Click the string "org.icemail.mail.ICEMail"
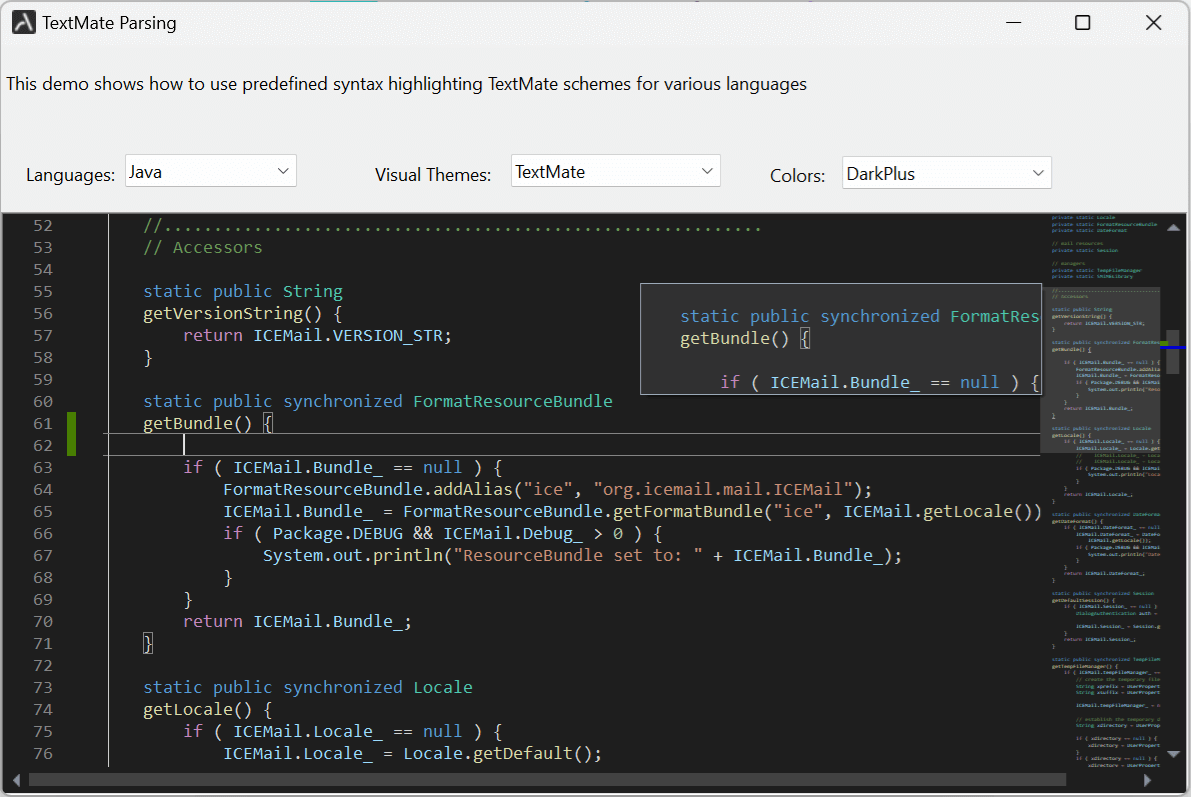Viewport: 1191px width, 797px height. 723,490
